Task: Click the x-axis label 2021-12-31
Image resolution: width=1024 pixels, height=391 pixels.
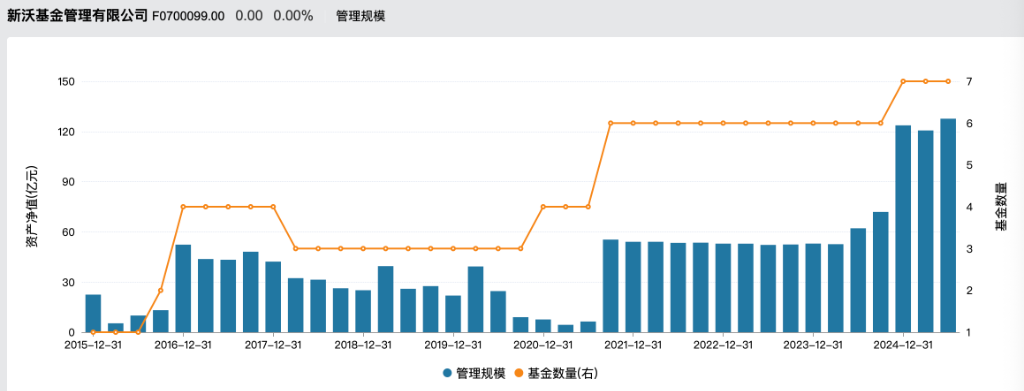Action: click(x=633, y=345)
